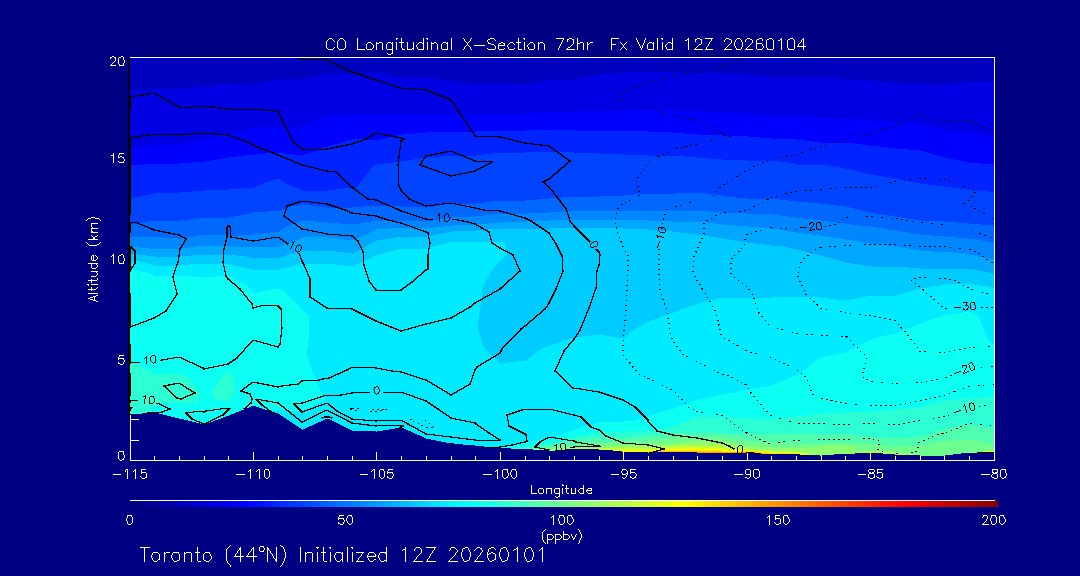Viewport: 1080px width, 576px height.
Task: Click the 15 km altitude tick label
Action: click(x=116, y=160)
